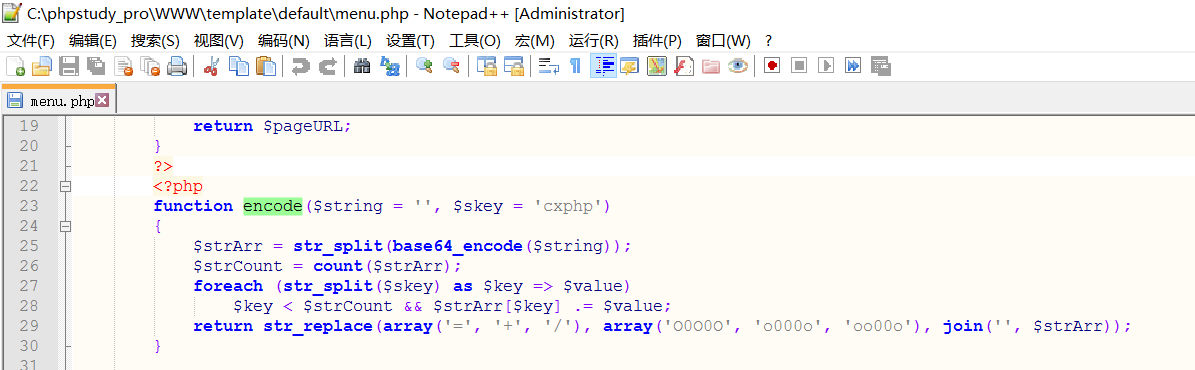Close the menu.php tab with its X
This screenshot has width=1195, height=370.
(x=102, y=100)
